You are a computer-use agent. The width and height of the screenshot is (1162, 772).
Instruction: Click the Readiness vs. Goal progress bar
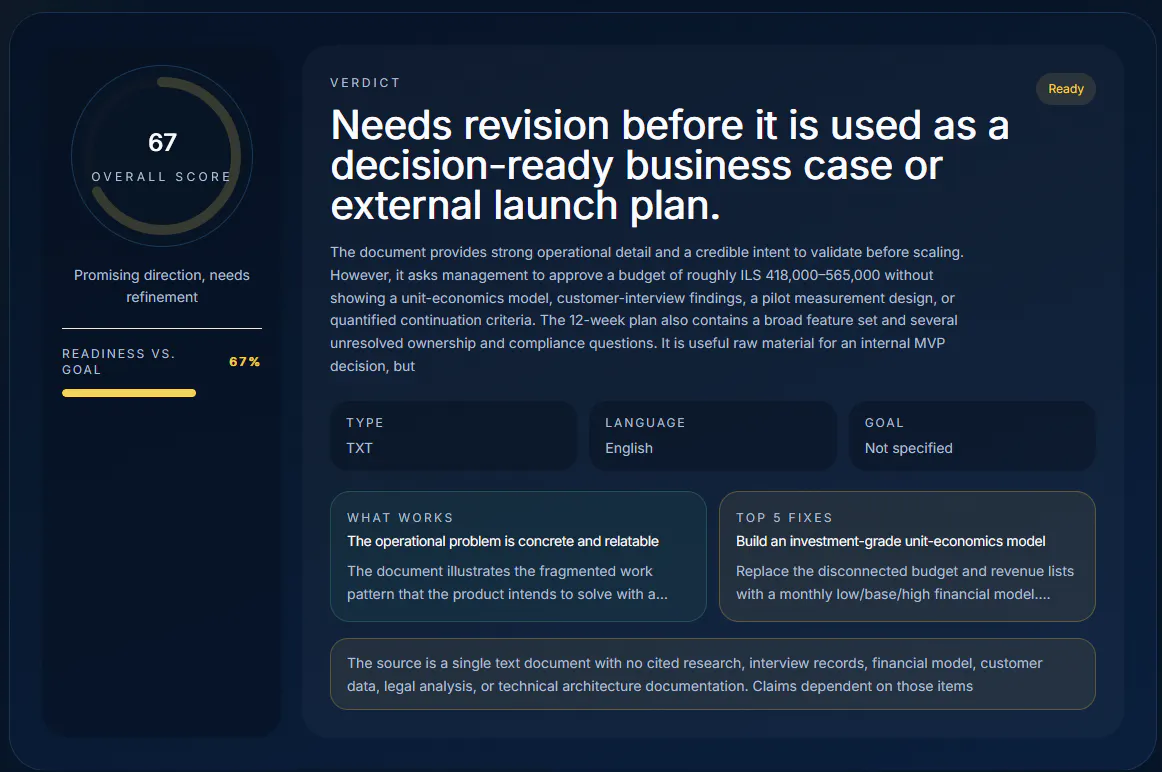[162, 393]
